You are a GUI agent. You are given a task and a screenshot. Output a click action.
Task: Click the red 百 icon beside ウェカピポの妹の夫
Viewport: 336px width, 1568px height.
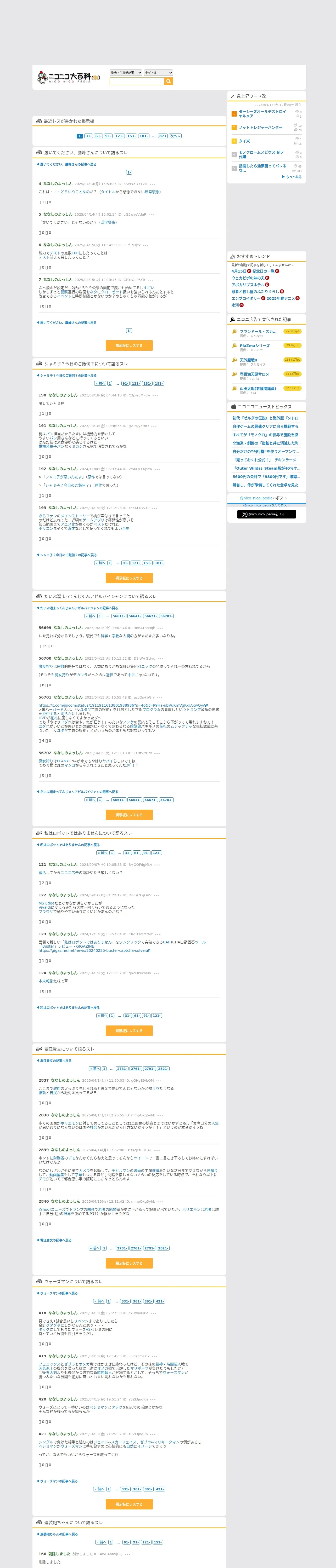point(267,278)
